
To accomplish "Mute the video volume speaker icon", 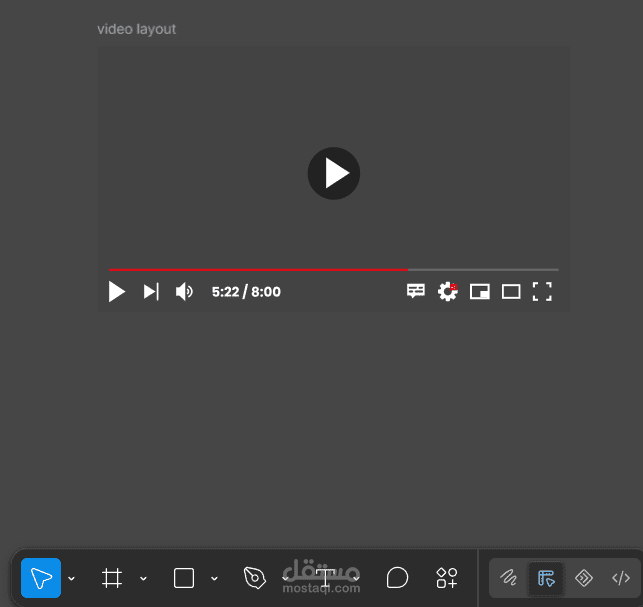I will point(184,292).
